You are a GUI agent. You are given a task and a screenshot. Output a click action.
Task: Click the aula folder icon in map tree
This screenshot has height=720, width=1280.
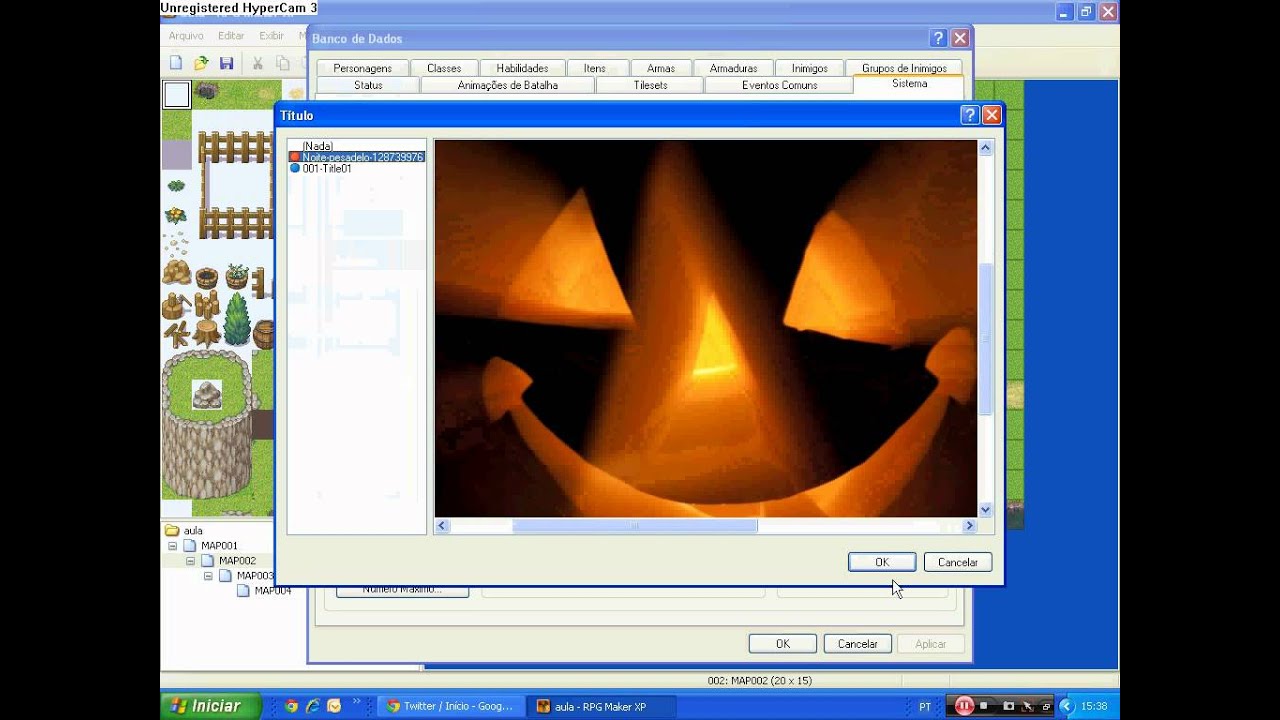pos(172,531)
